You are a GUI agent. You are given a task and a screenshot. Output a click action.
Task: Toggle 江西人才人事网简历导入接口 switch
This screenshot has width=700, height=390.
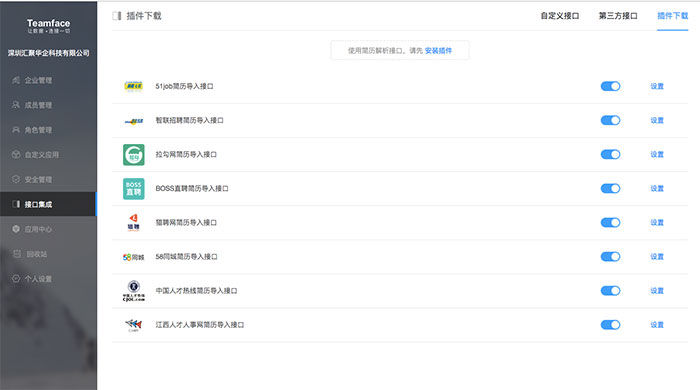[x=610, y=324]
